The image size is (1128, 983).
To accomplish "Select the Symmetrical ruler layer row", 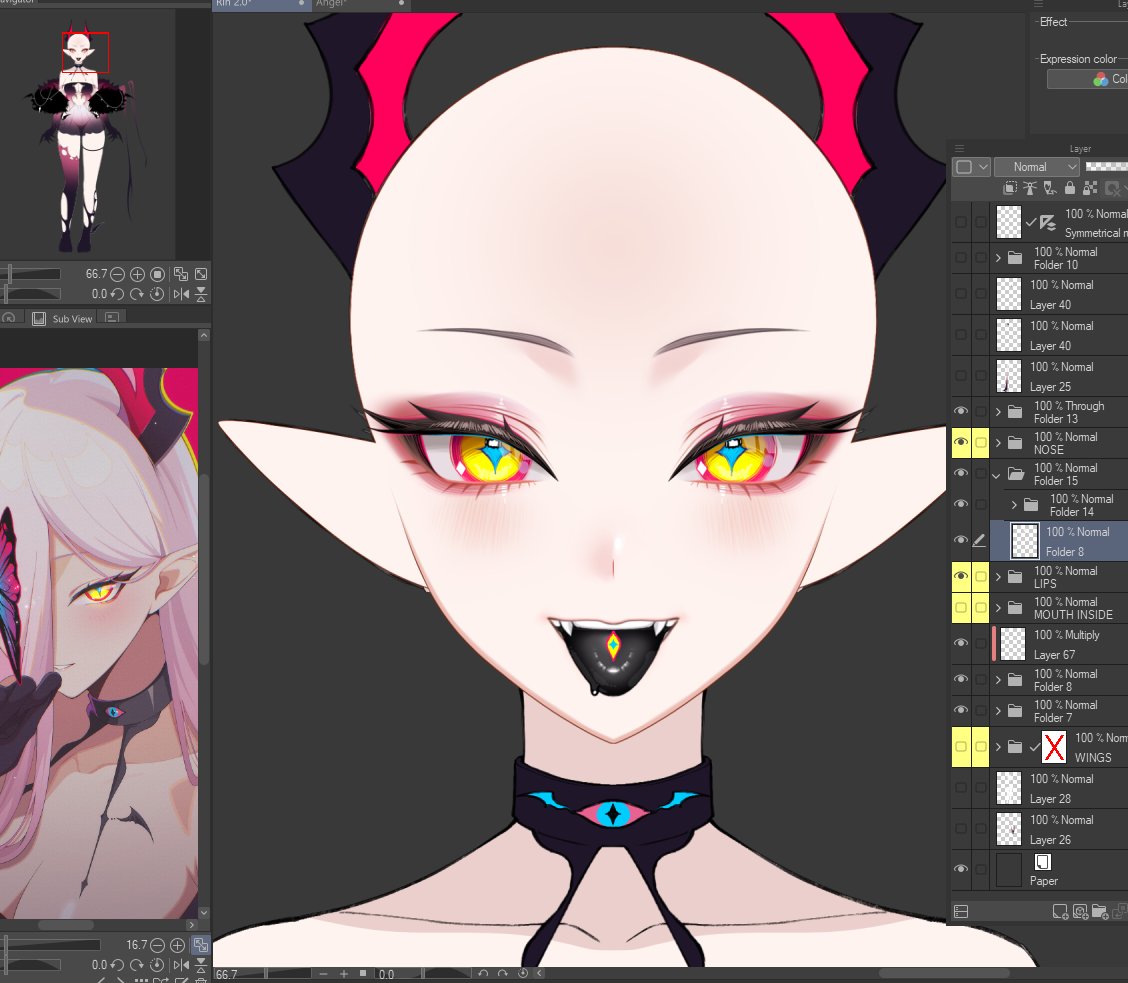I will tap(1059, 222).
